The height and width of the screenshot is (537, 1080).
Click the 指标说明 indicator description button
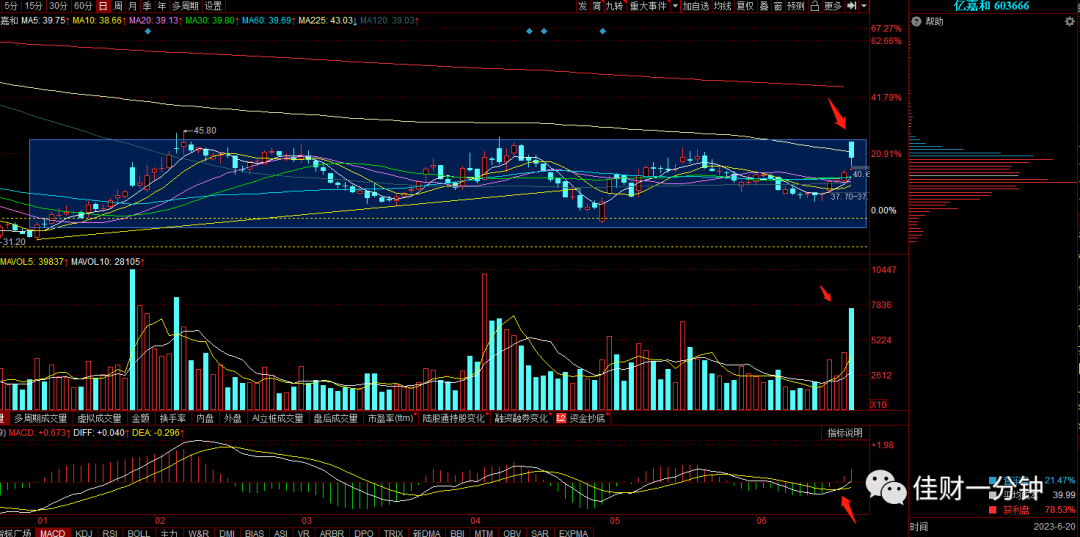pos(844,433)
